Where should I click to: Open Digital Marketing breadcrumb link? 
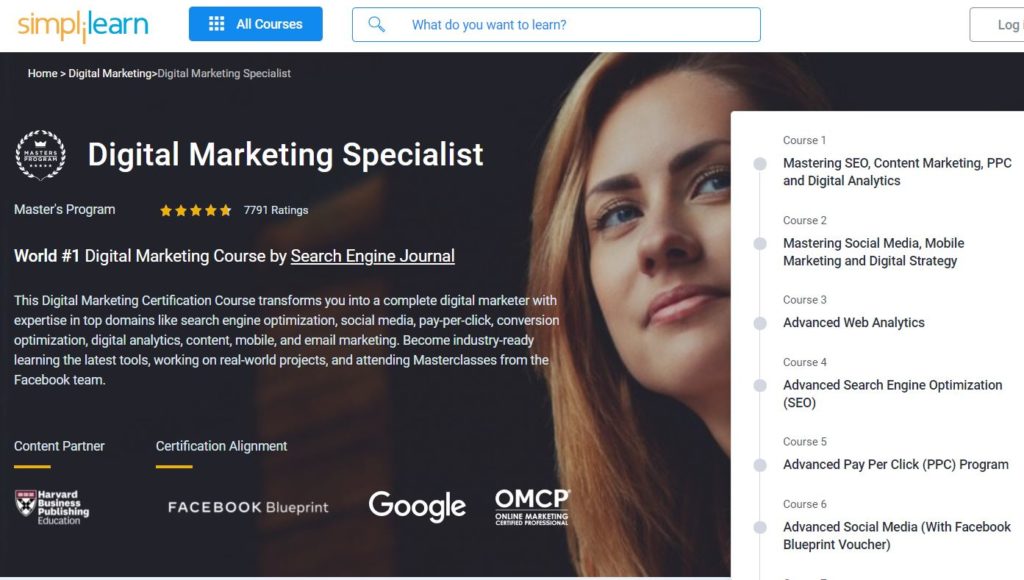click(x=110, y=73)
